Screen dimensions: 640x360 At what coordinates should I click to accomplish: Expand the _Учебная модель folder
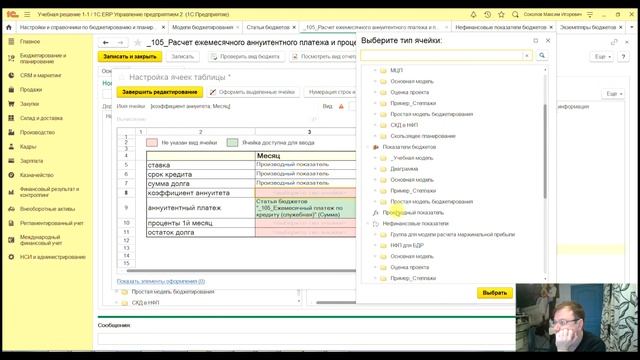click(x=375, y=158)
